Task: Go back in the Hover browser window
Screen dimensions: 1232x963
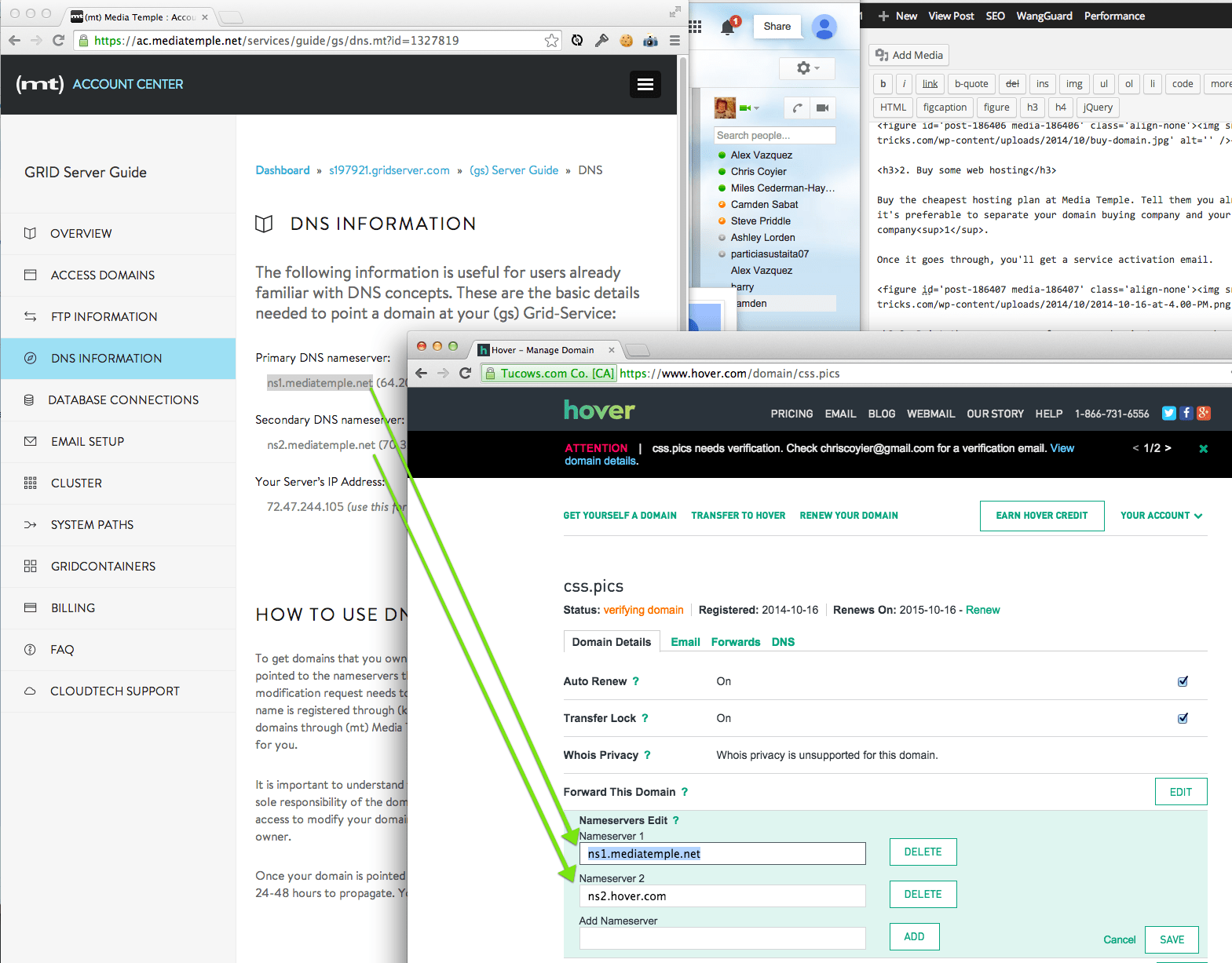Action: [x=421, y=373]
